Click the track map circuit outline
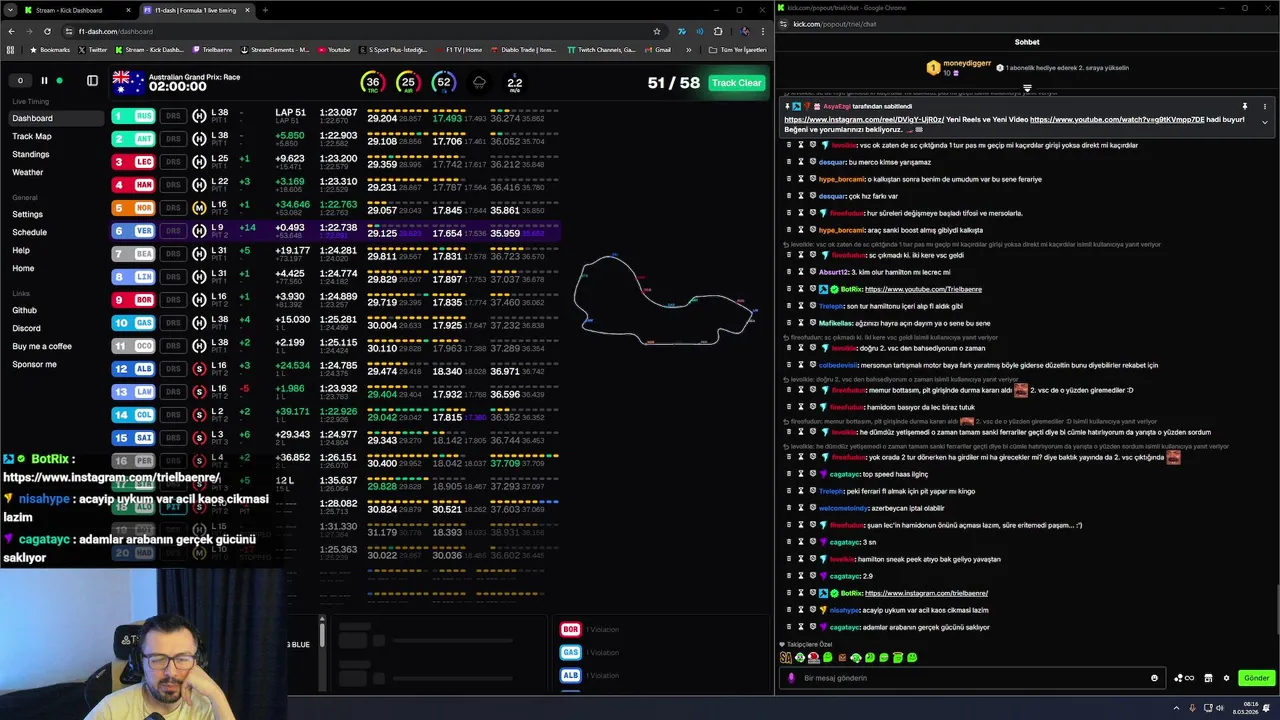This screenshot has height=720, width=1280. (666, 300)
